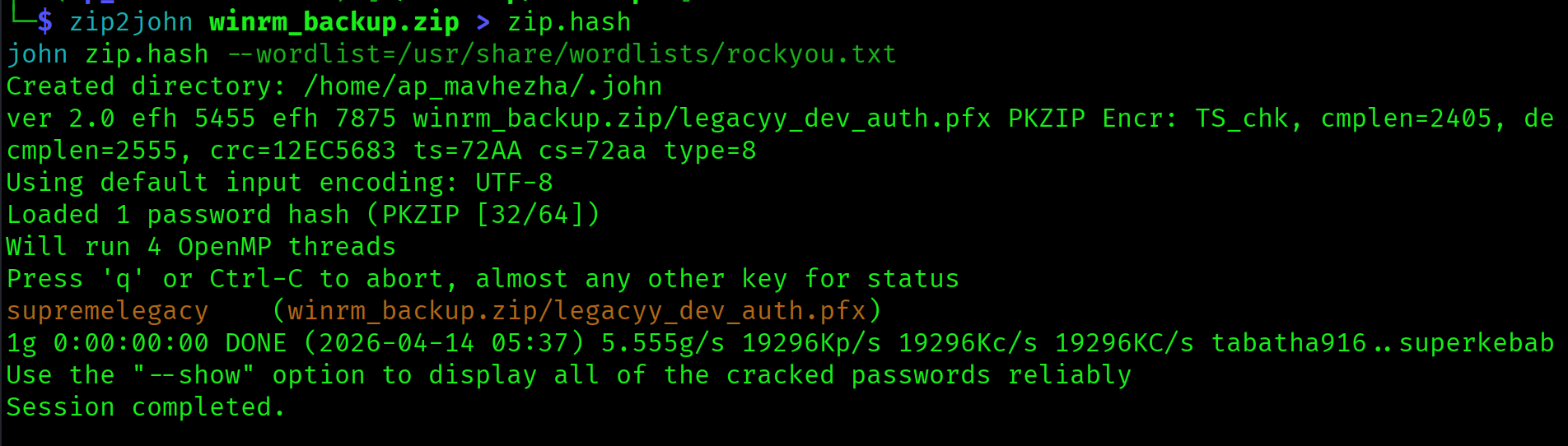1568x446 pixels.
Task: Click the /home/ap_mavhezha/.john directory path
Action: (483, 86)
